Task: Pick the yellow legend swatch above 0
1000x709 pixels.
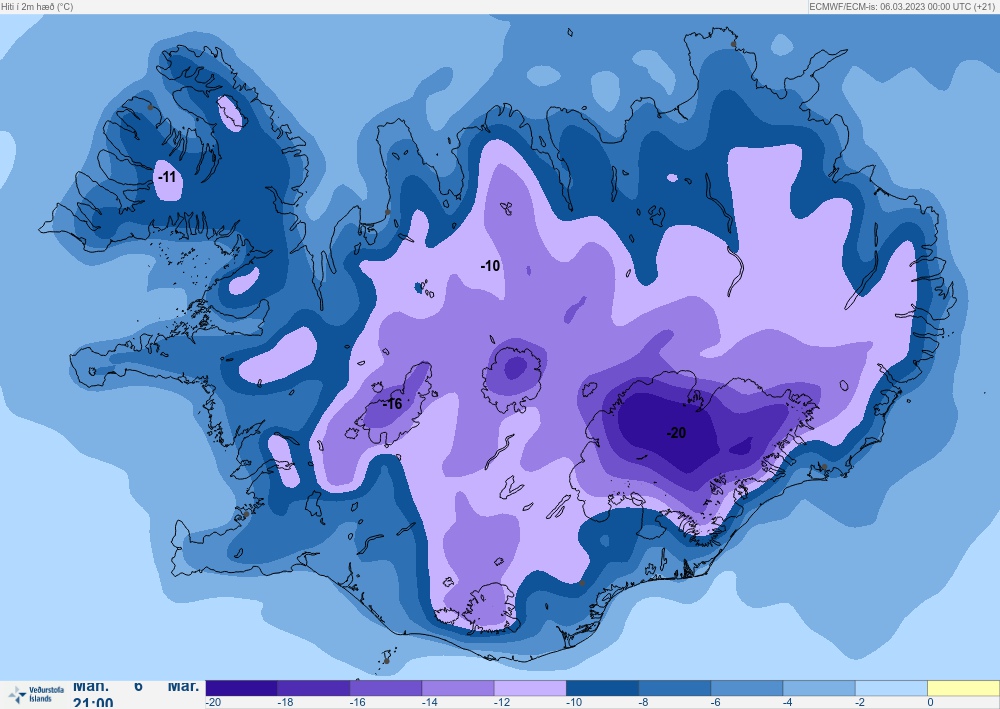Action: pyautogui.click(x=963, y=688)
